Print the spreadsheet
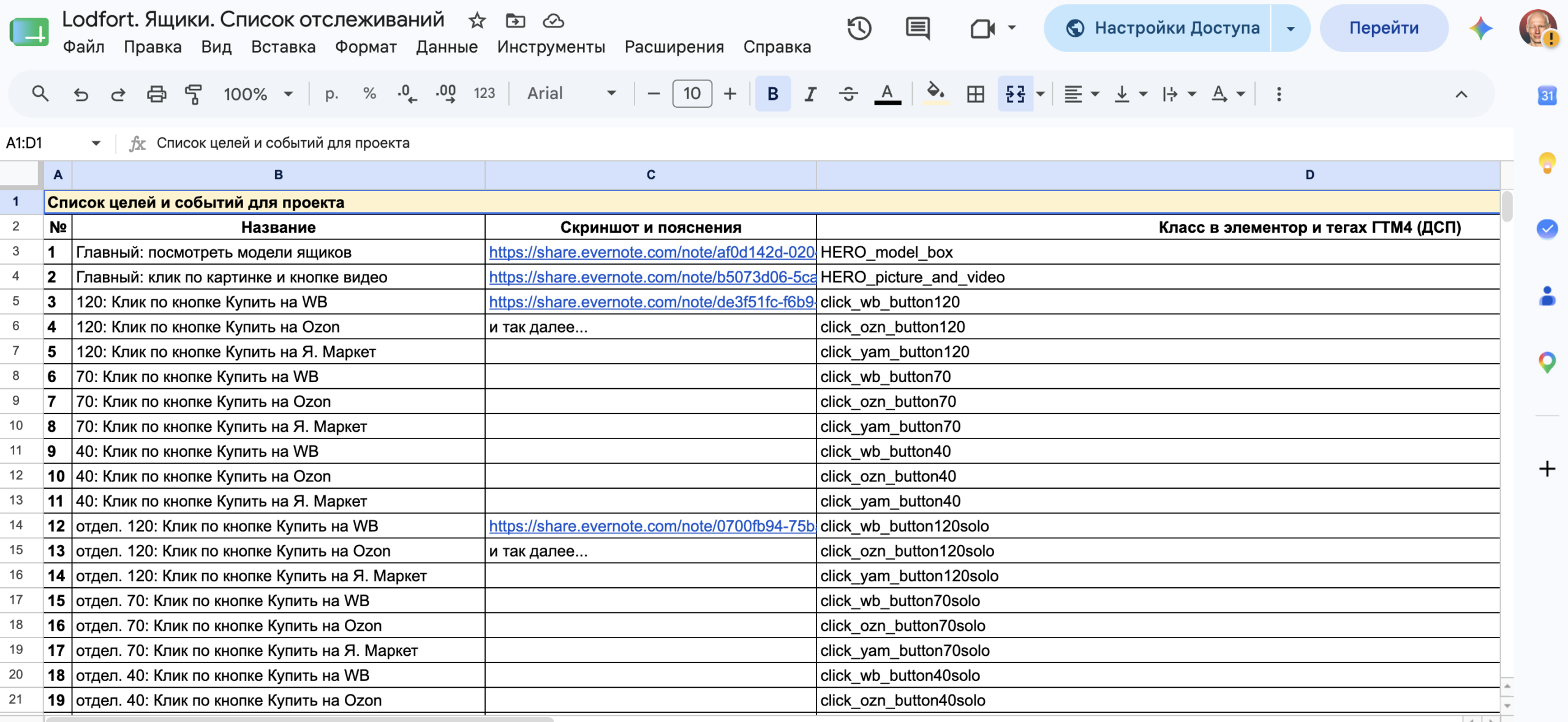The width and height of the screenshot is (1568, 722). [156, 94]
